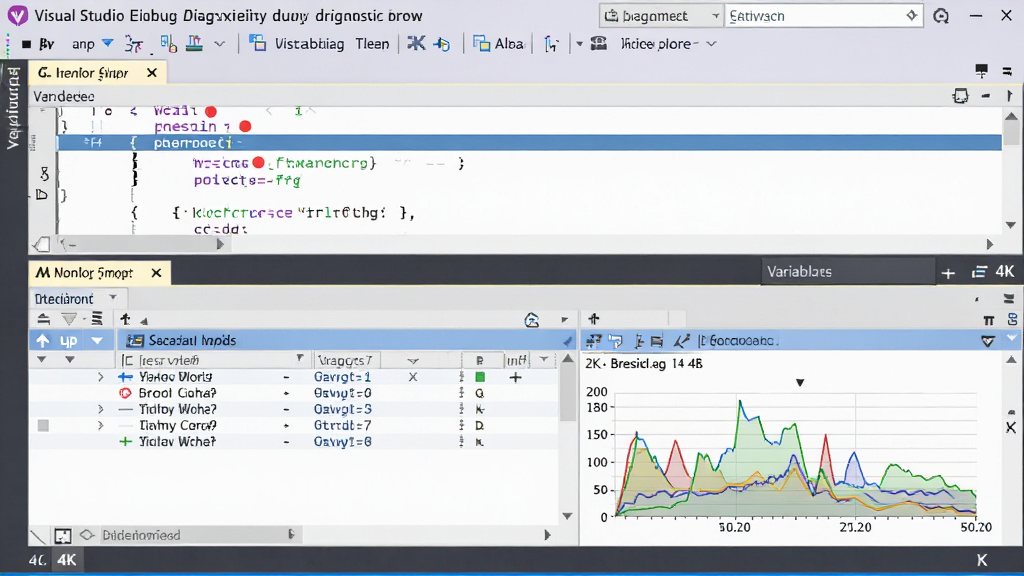Screen dimensions: 1024x576
Task: Click the plus in the 'Yakoo Worlg' row
Action: tap(515, 377)
